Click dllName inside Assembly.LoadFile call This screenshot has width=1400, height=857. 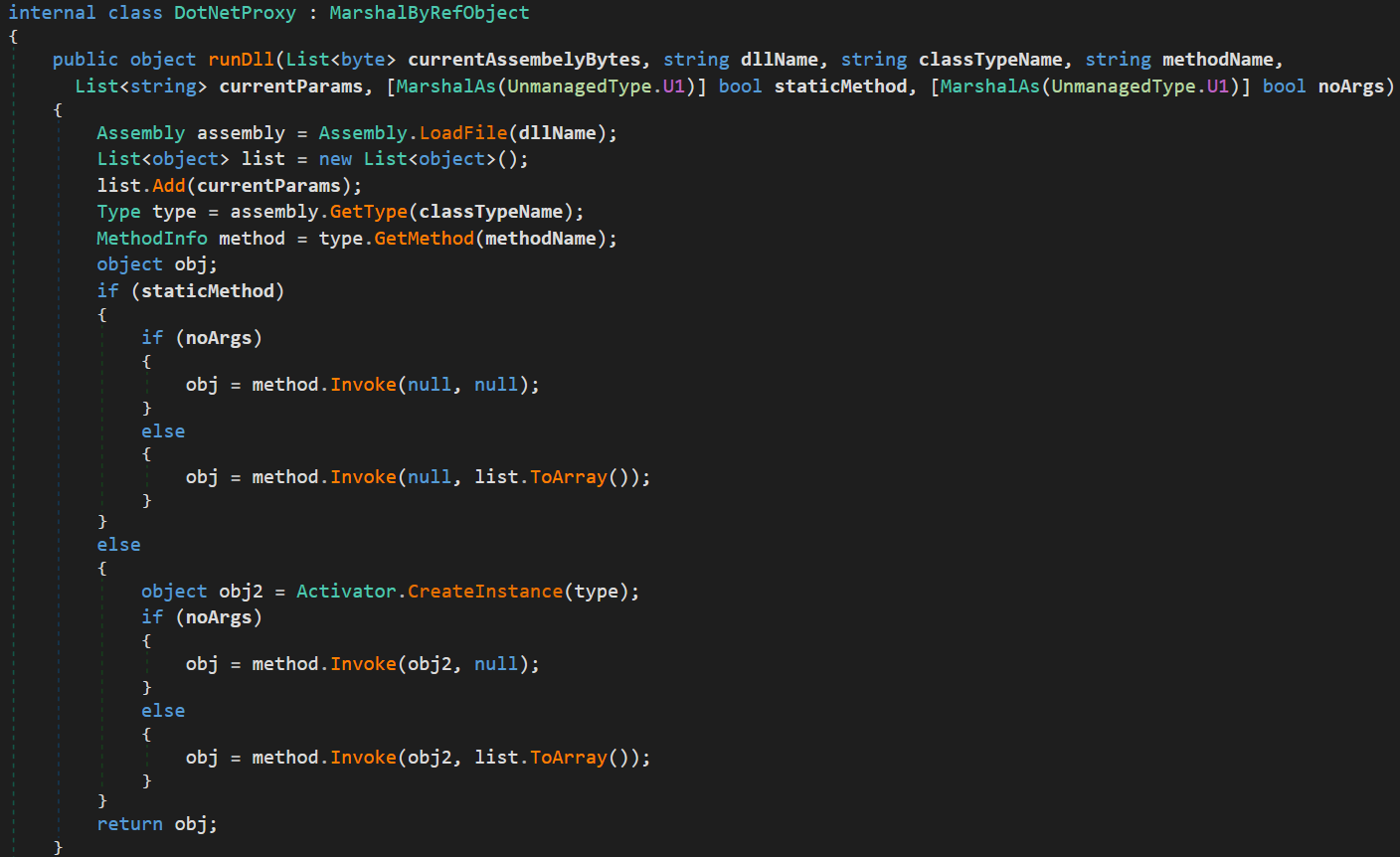pos(558,133)
